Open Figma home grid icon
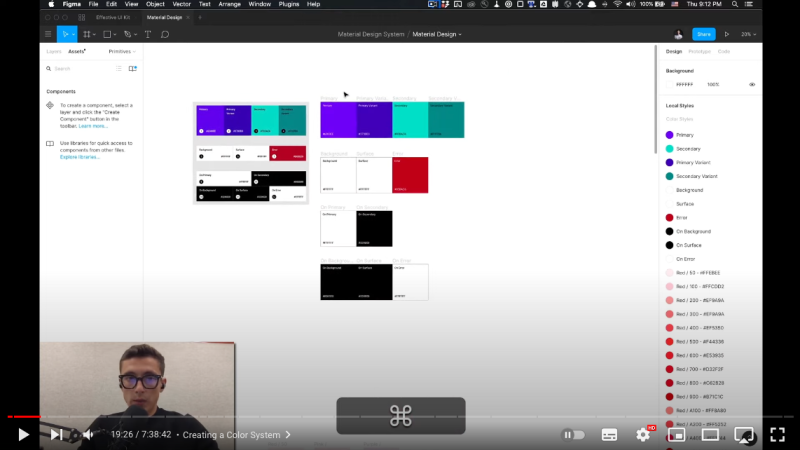Screen dimensions: 800x450 pyautogui.click(x=82, y=17)
